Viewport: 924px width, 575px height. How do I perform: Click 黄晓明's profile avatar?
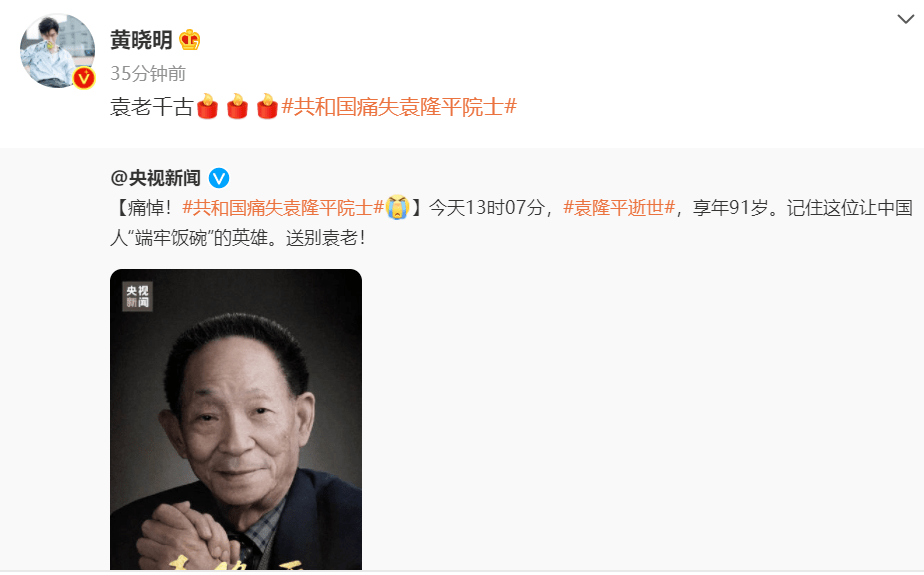pos(57,51)
